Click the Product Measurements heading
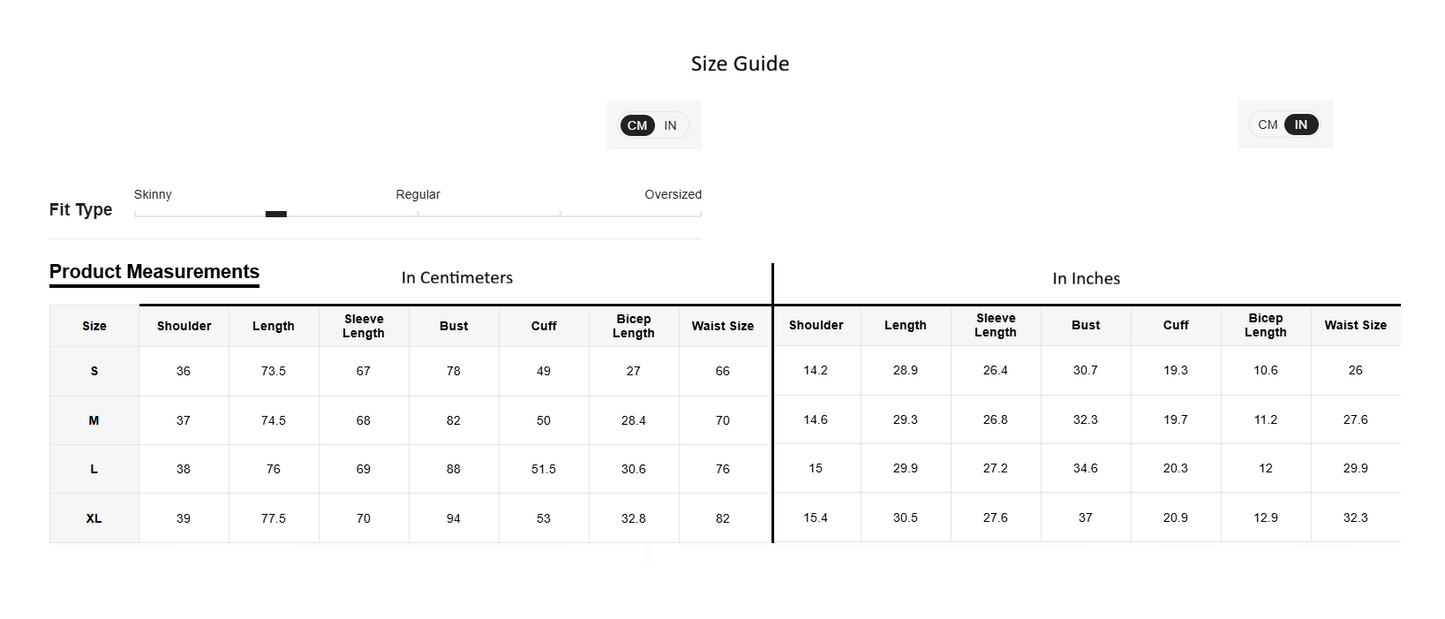Image resolution: width=1445 pixels, height=619 pixels. (154, 272)
